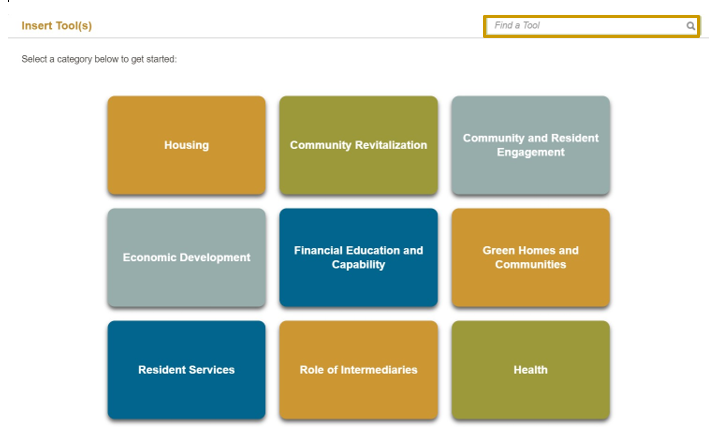This screenshot has width=716, height=436.
Task: Open Green Homes and Communities category
Action: pos(531,257)
